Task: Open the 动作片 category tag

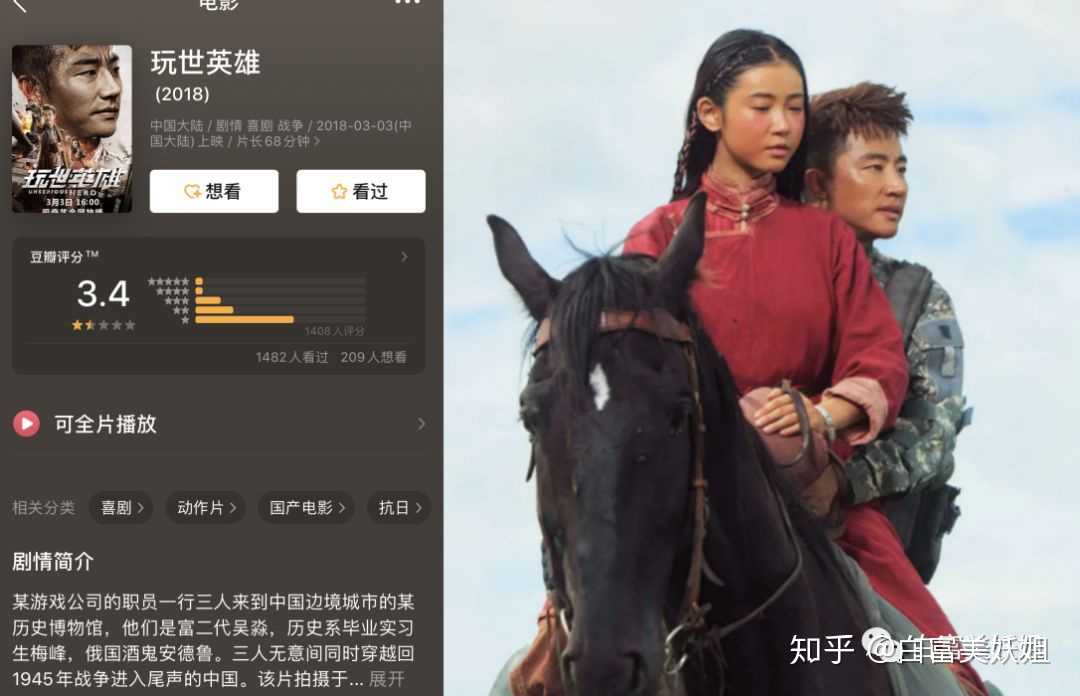Action: [x=206, y=507]
